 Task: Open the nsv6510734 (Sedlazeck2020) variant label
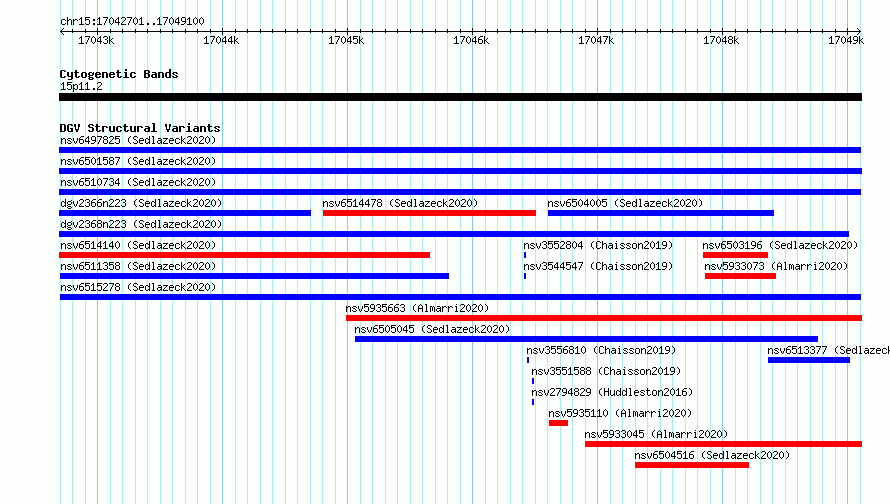pyautogui.click(x=138, y=182)
